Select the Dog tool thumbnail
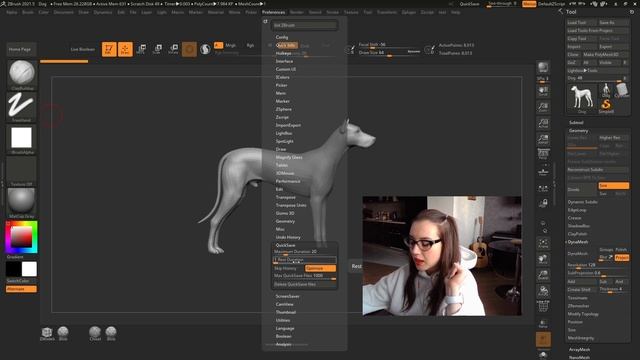Image resolution: width=640 pixels, height=360 pixels. 582,98
